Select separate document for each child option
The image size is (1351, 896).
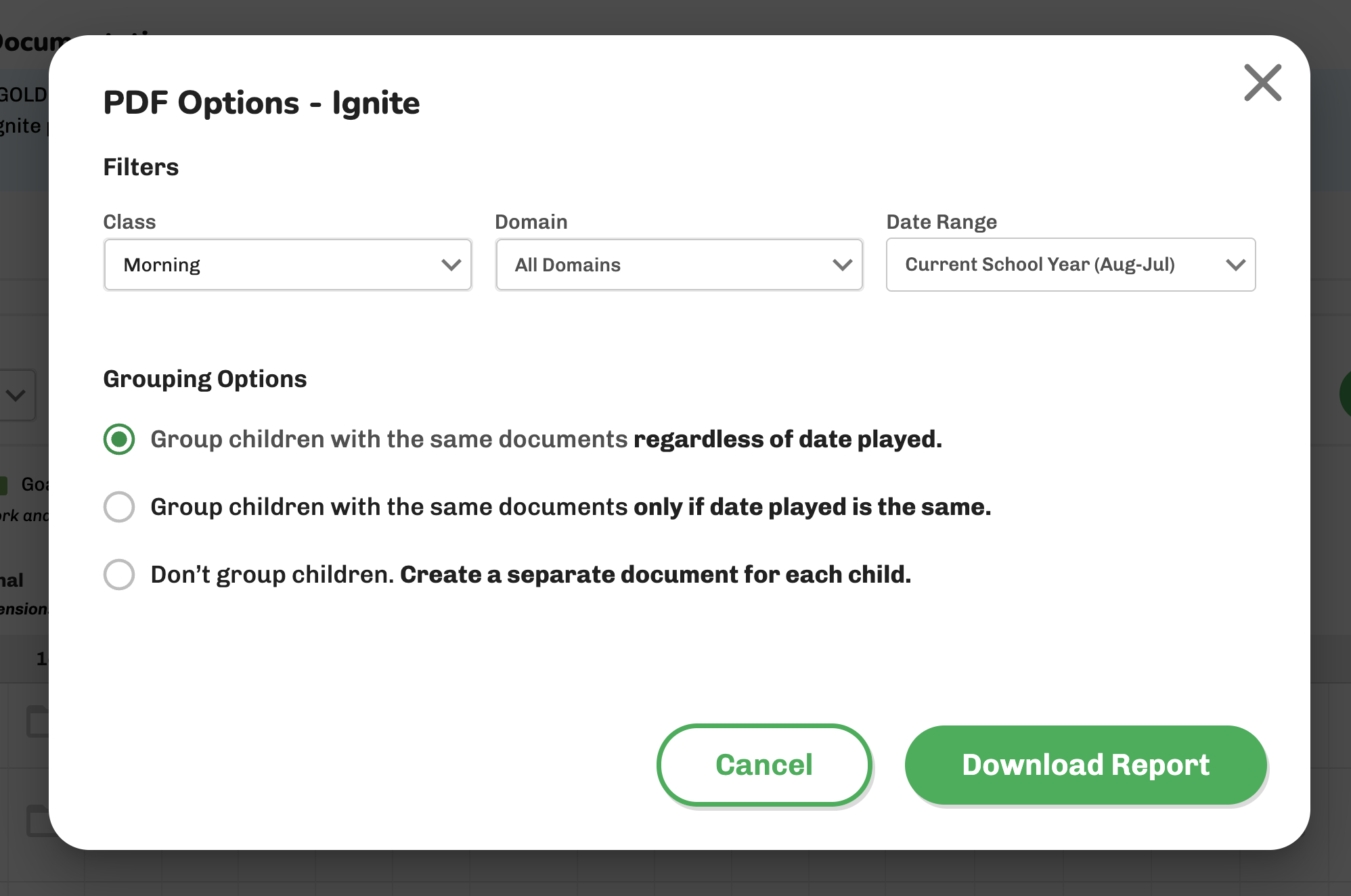119,575
